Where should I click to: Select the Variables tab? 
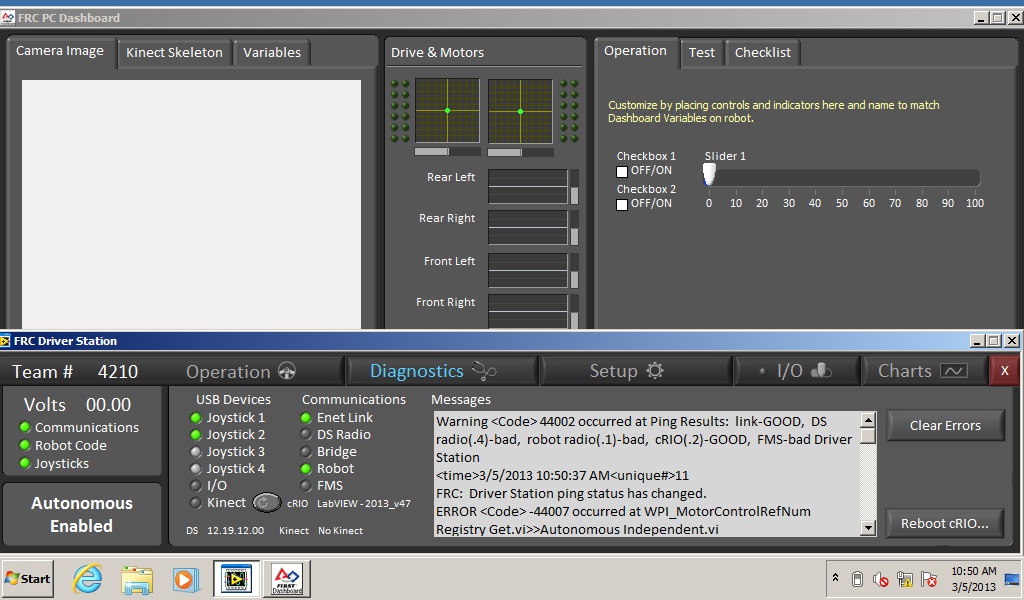(272, 53)
